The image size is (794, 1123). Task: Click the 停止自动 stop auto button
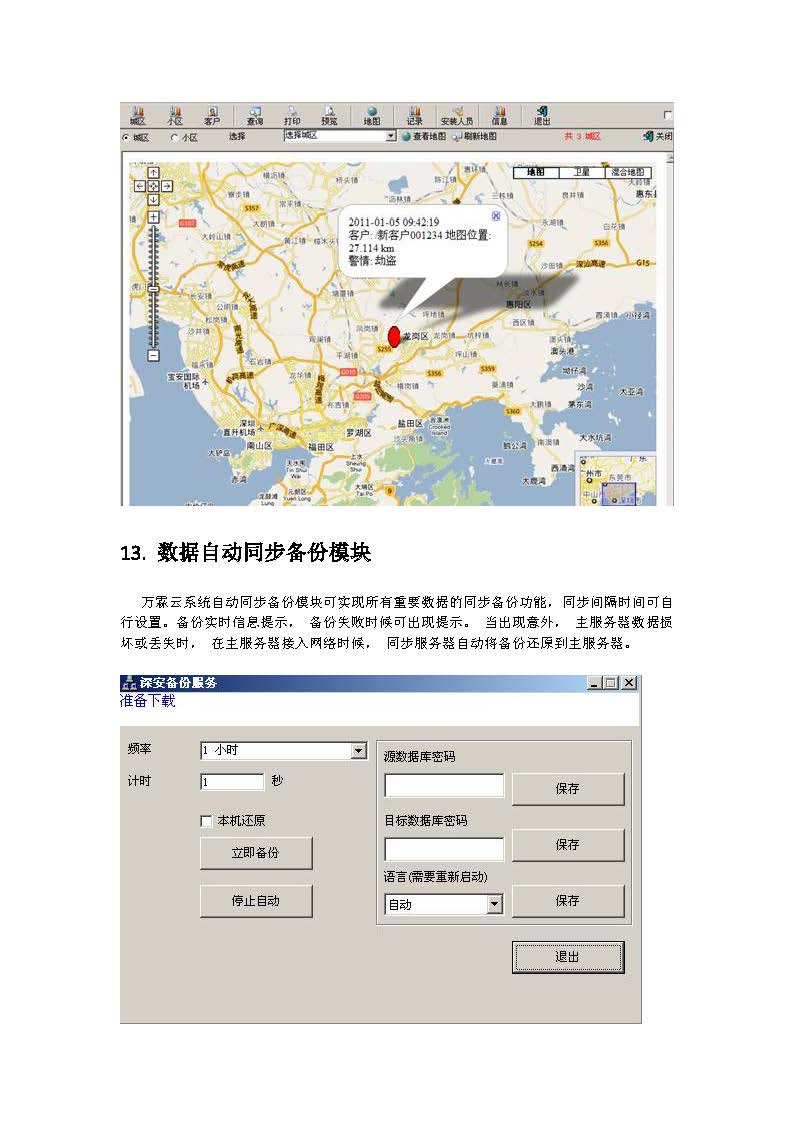tap(256, 901)
